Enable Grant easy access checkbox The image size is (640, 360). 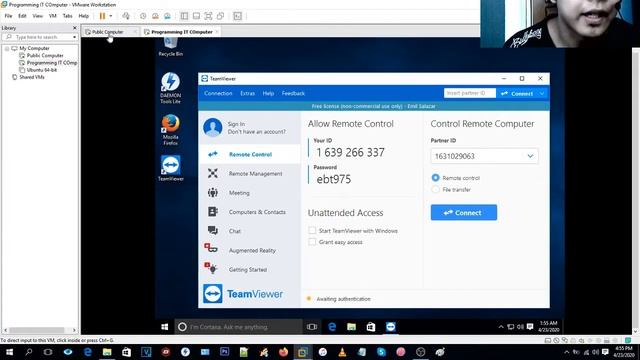pyautogui.click(x=312, y=242)
